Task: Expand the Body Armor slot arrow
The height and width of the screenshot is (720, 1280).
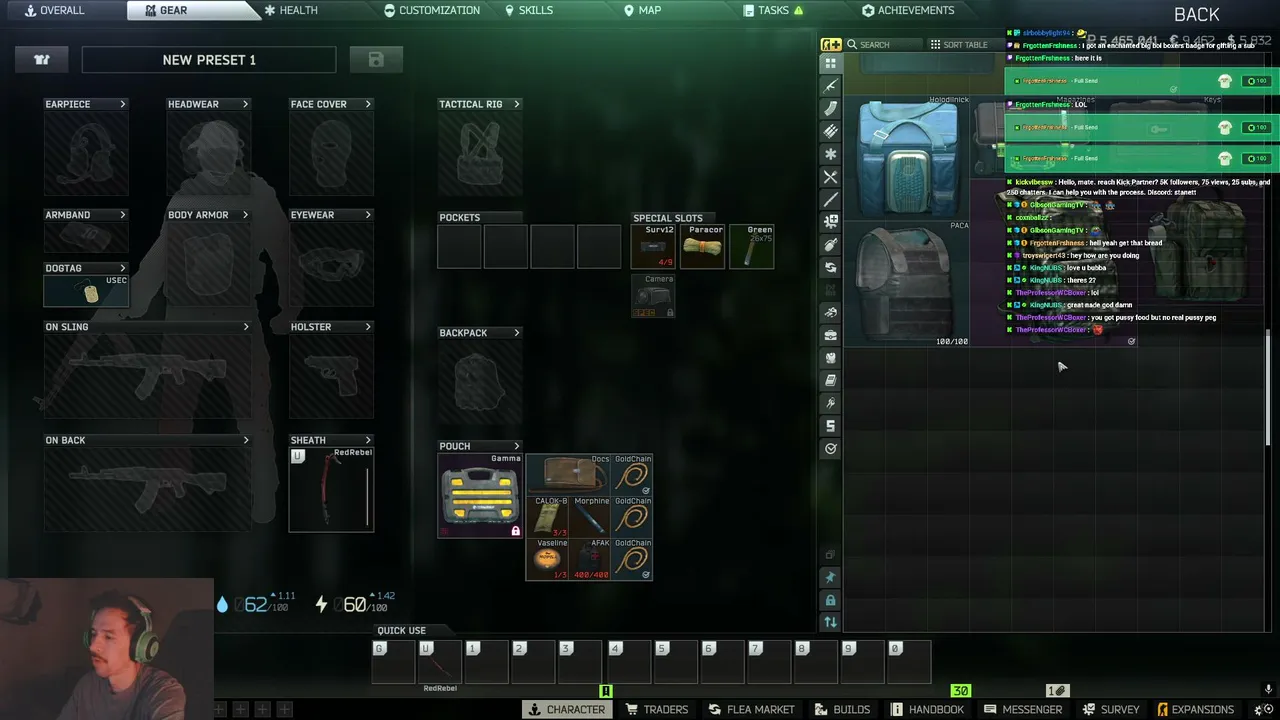Action: [x=245, y=215]
